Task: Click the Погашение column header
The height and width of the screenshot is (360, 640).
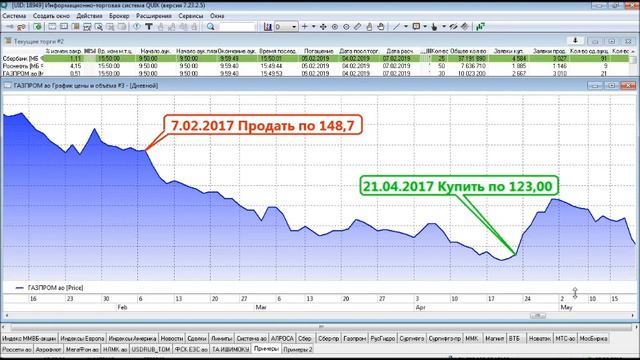Action: pos(318,51)
